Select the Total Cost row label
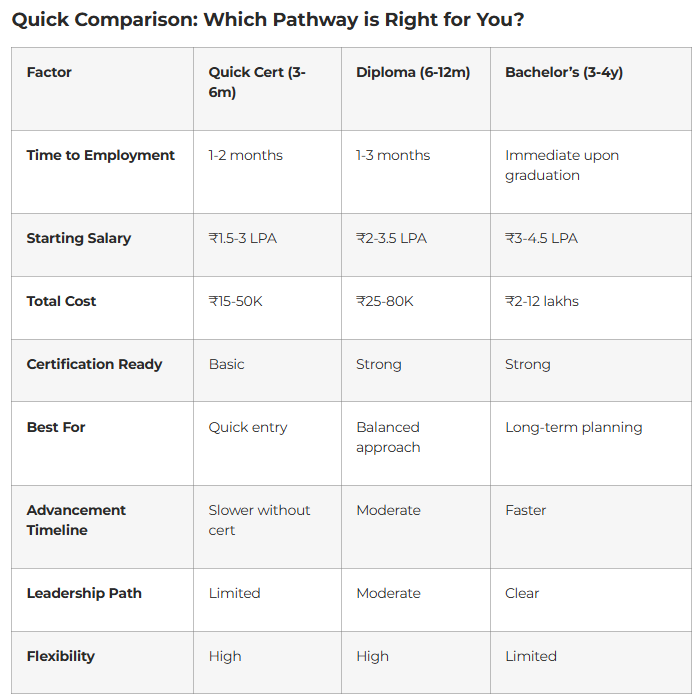 (x=62, y=301)
